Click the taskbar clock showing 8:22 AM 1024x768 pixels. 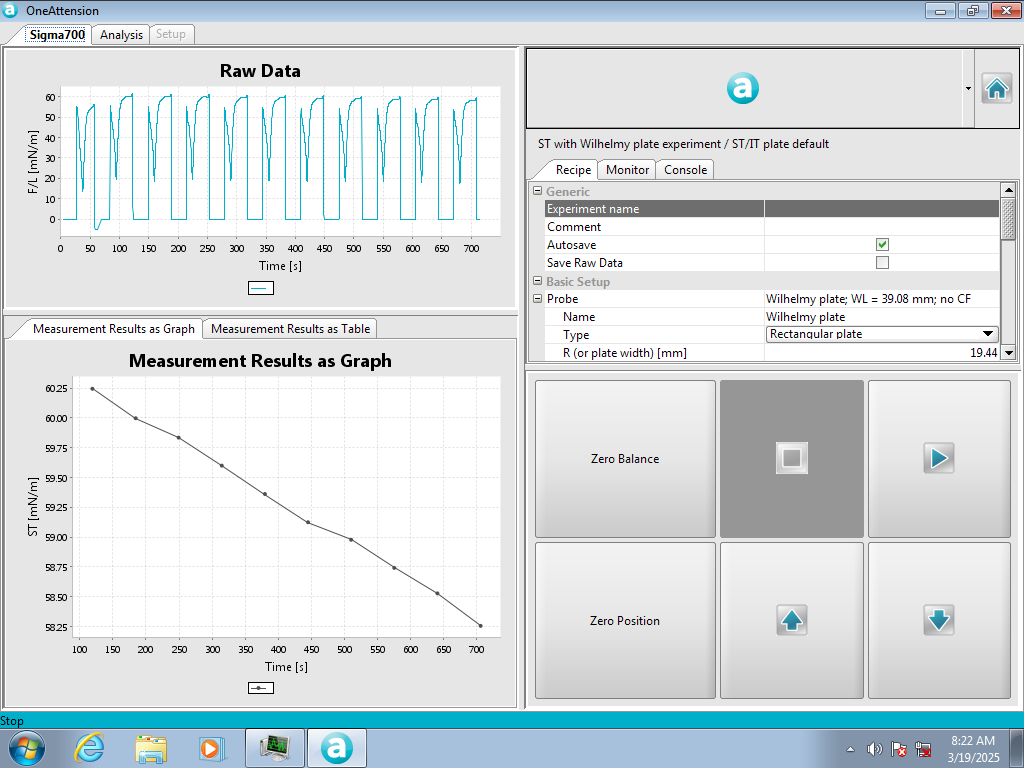[973, 748]
